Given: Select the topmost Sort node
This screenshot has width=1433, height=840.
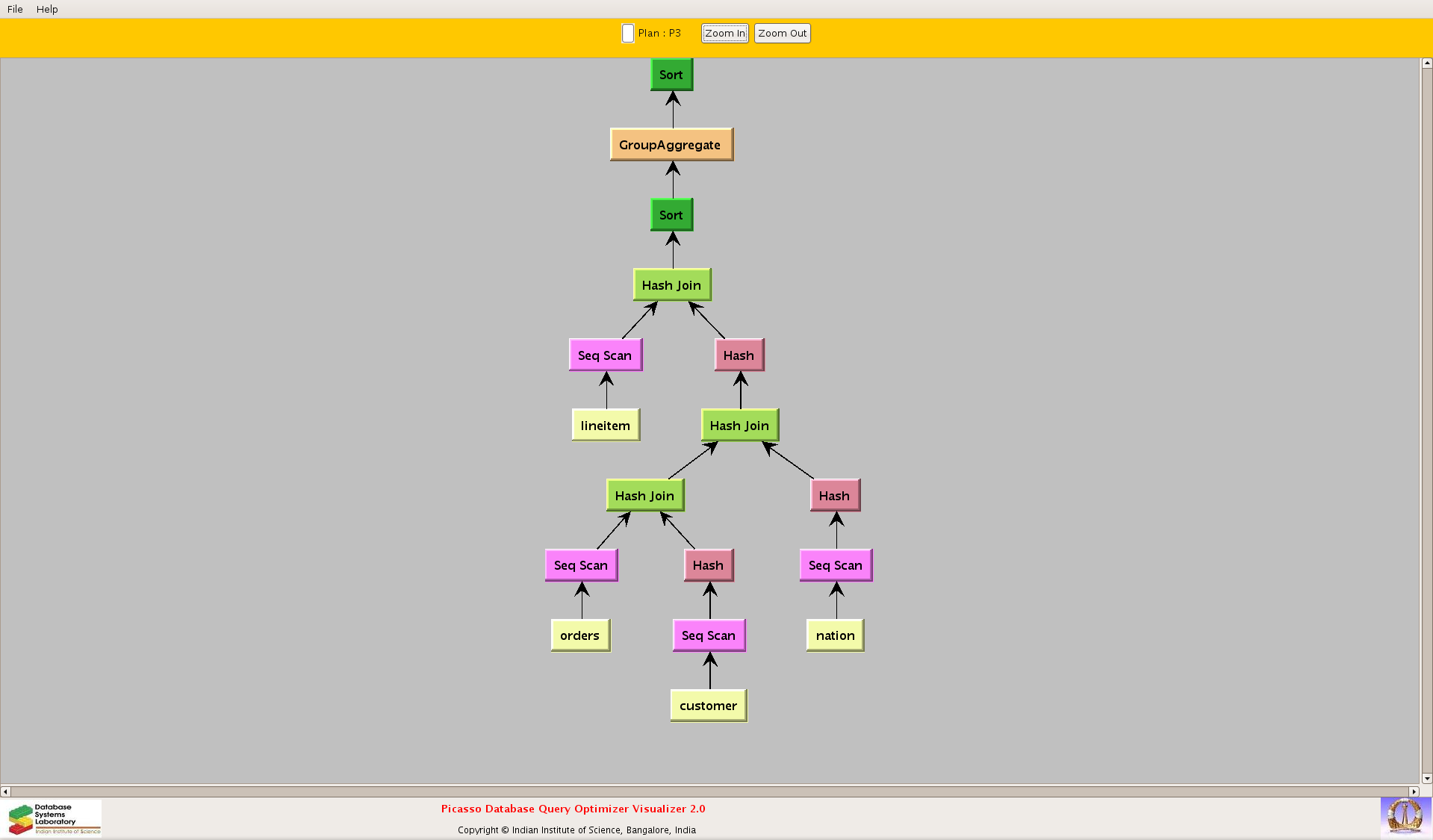Looking at the screenshot, I should pyautogui.click(x=671, y=75).
